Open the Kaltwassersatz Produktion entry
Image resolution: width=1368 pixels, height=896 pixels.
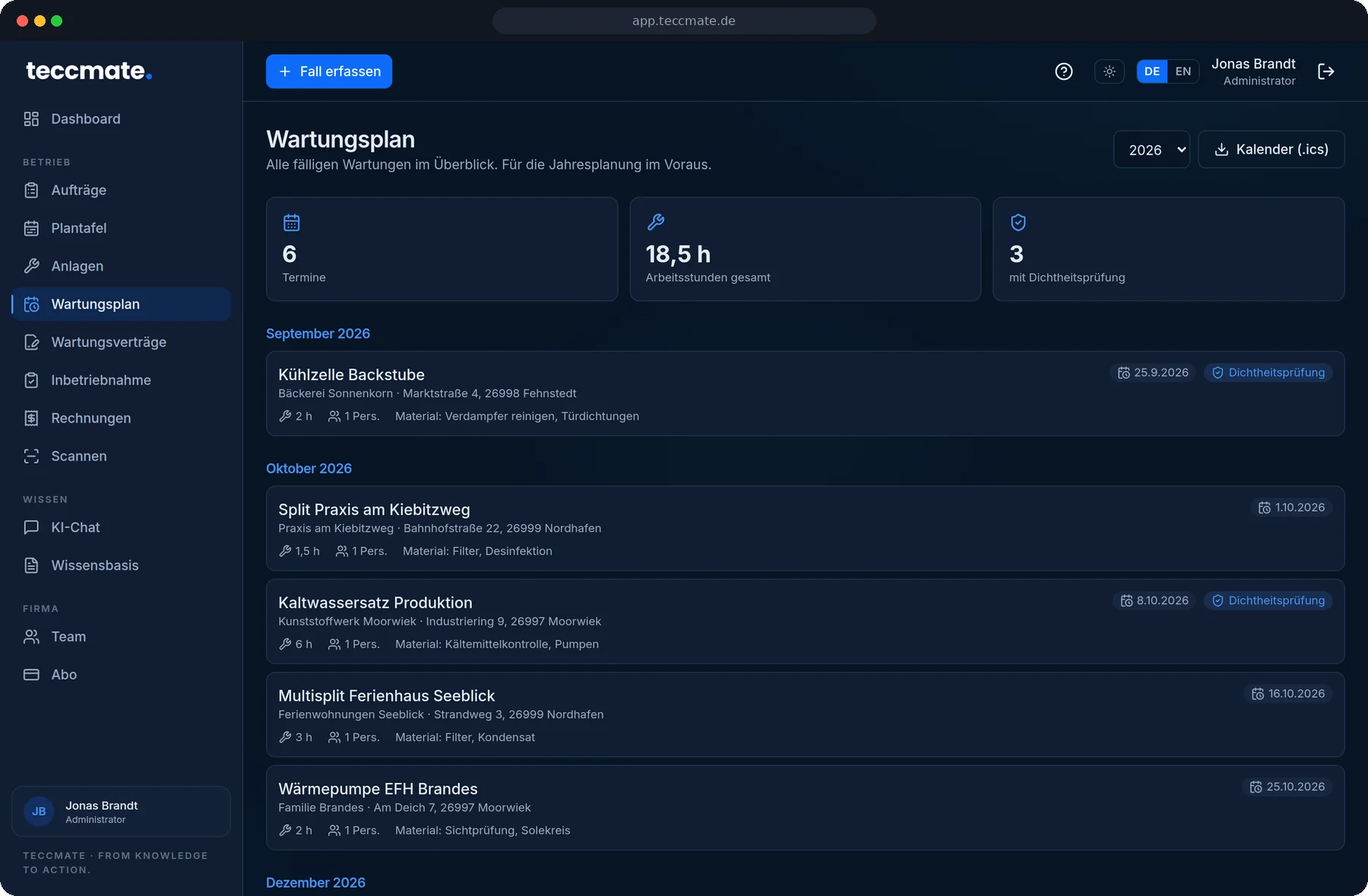805,622
